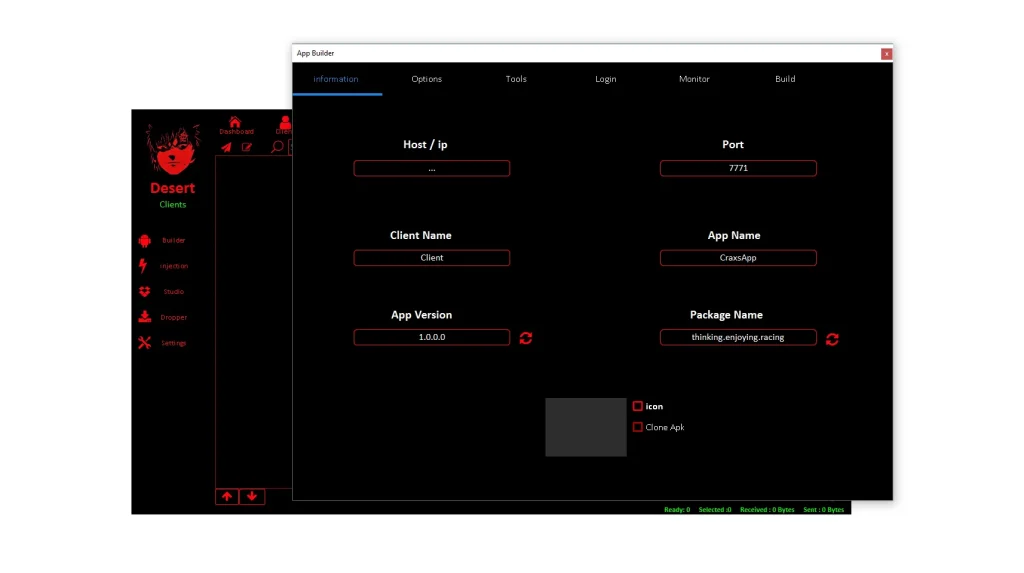The image size is (1024, 573).
Task: Focus the Port field showing 7771
Action: pos(738,168)
